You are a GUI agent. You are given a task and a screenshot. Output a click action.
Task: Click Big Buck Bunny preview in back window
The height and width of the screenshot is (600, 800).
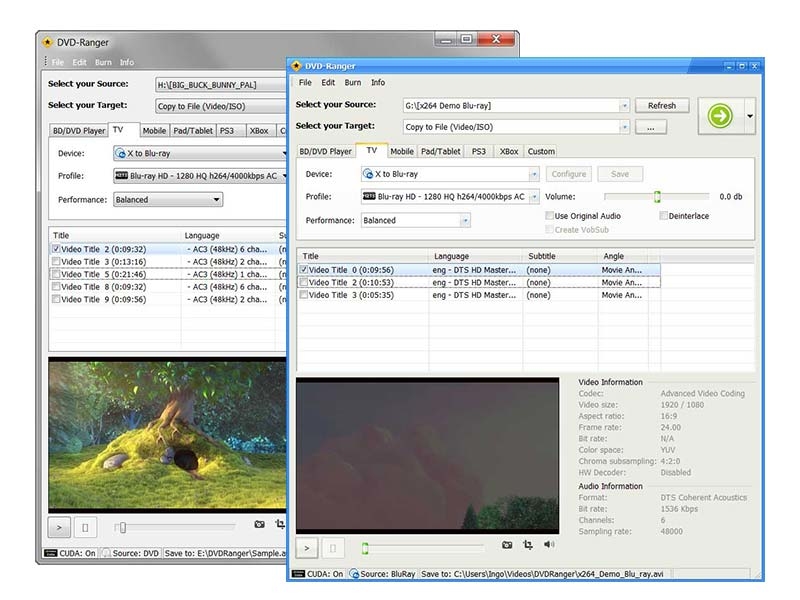pos(168,435)
